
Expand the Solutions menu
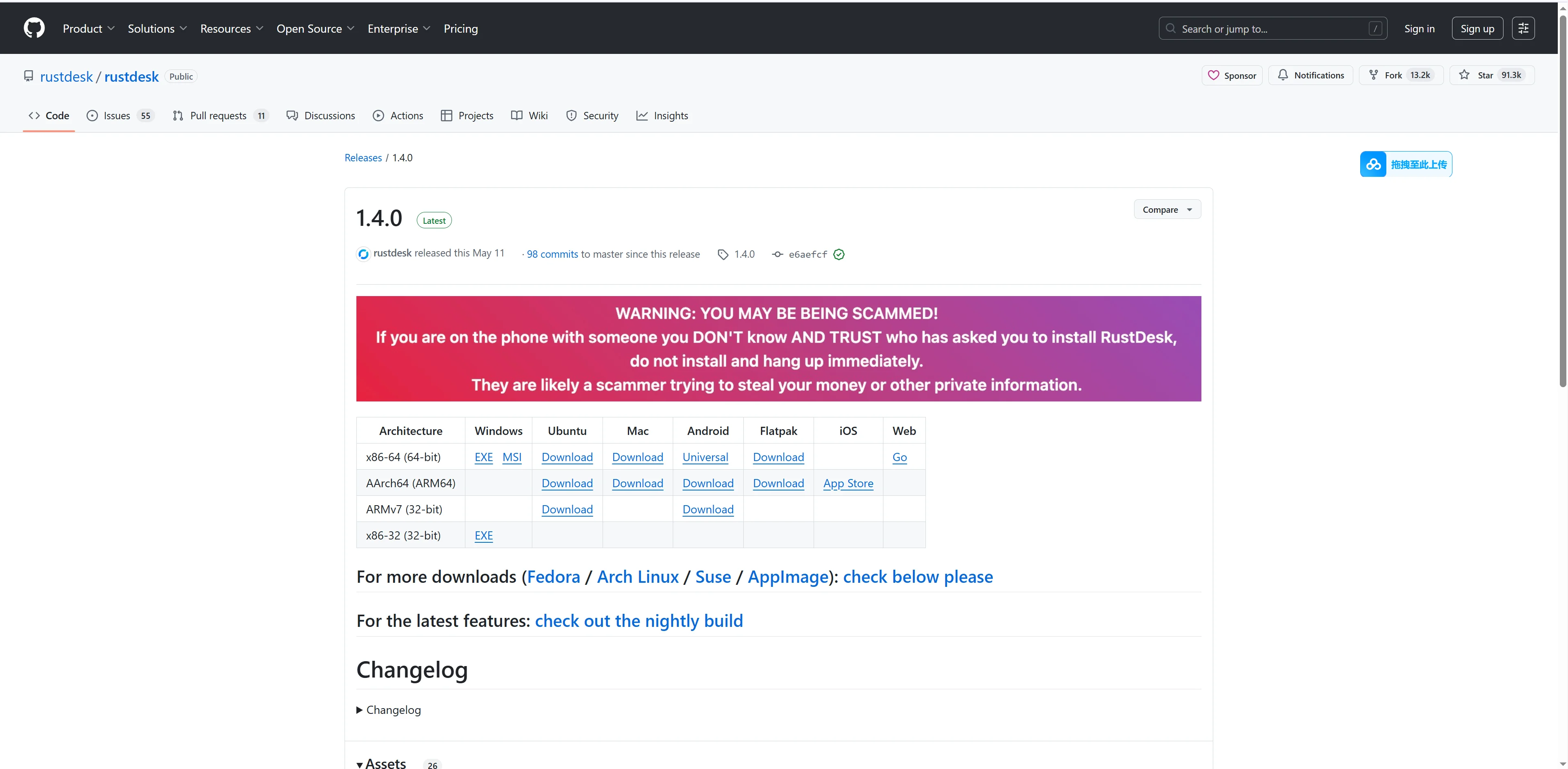click(157, 29)
